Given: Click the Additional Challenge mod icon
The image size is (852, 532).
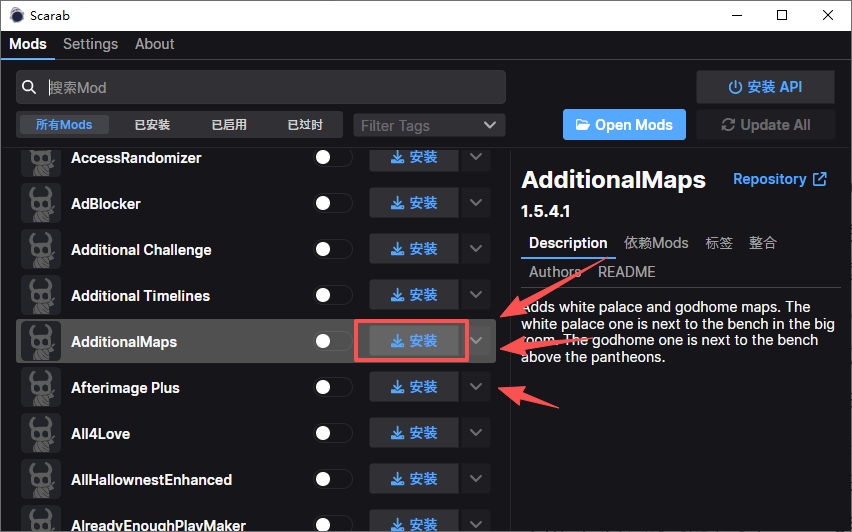Looking at the screenshot, I should [x=41, y=249].
